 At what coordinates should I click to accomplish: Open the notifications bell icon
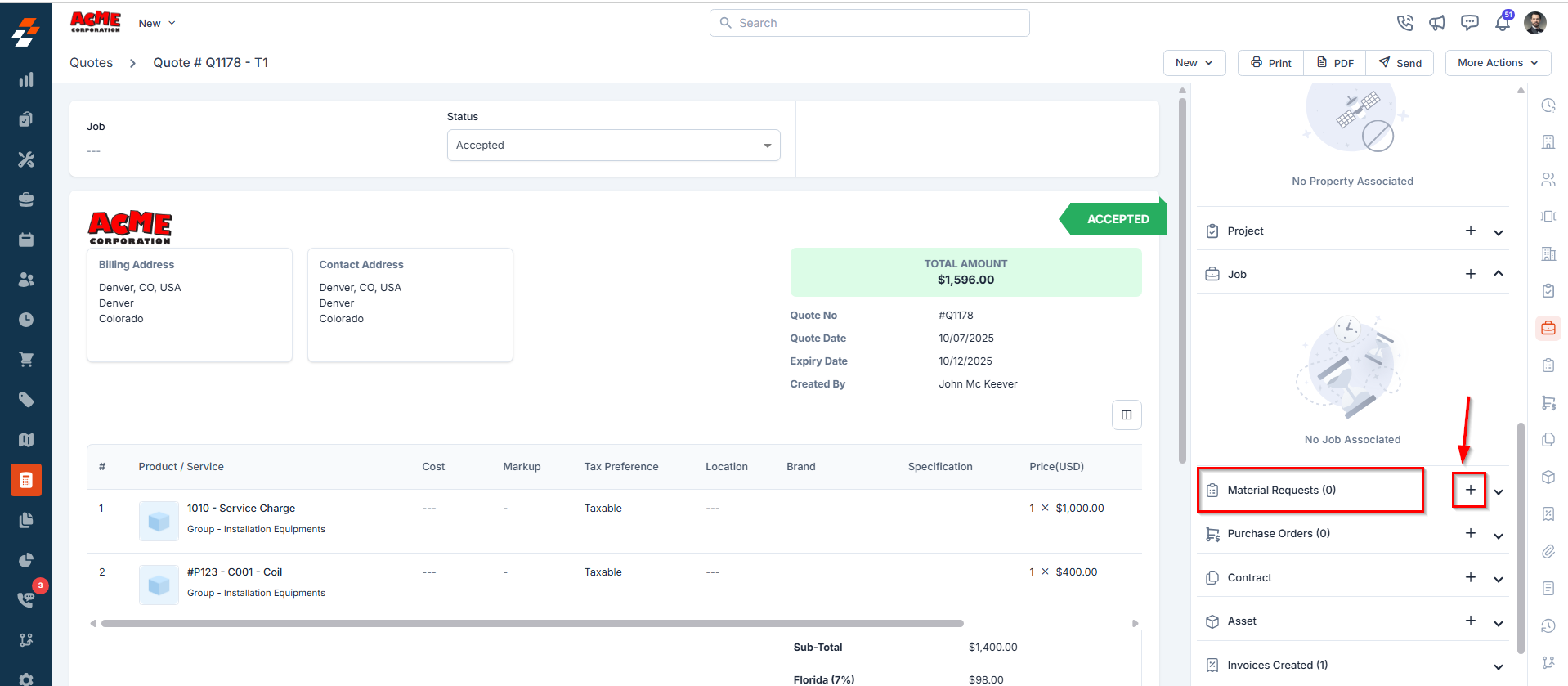tap(1503, 23)
